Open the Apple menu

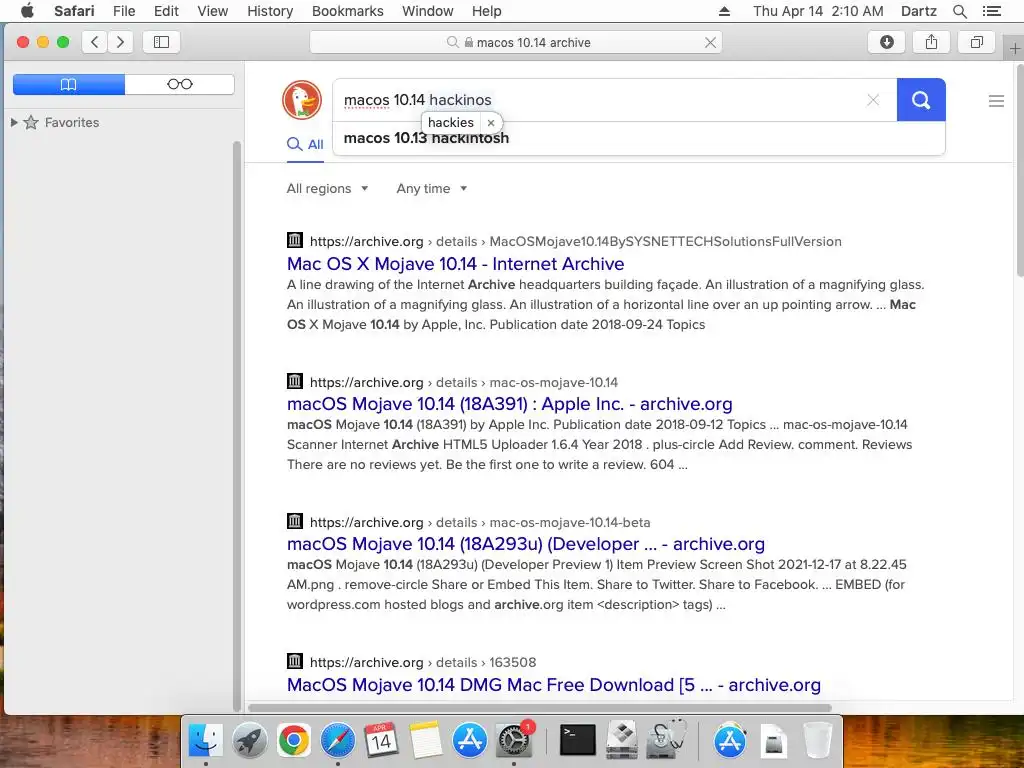coord(27,11)
